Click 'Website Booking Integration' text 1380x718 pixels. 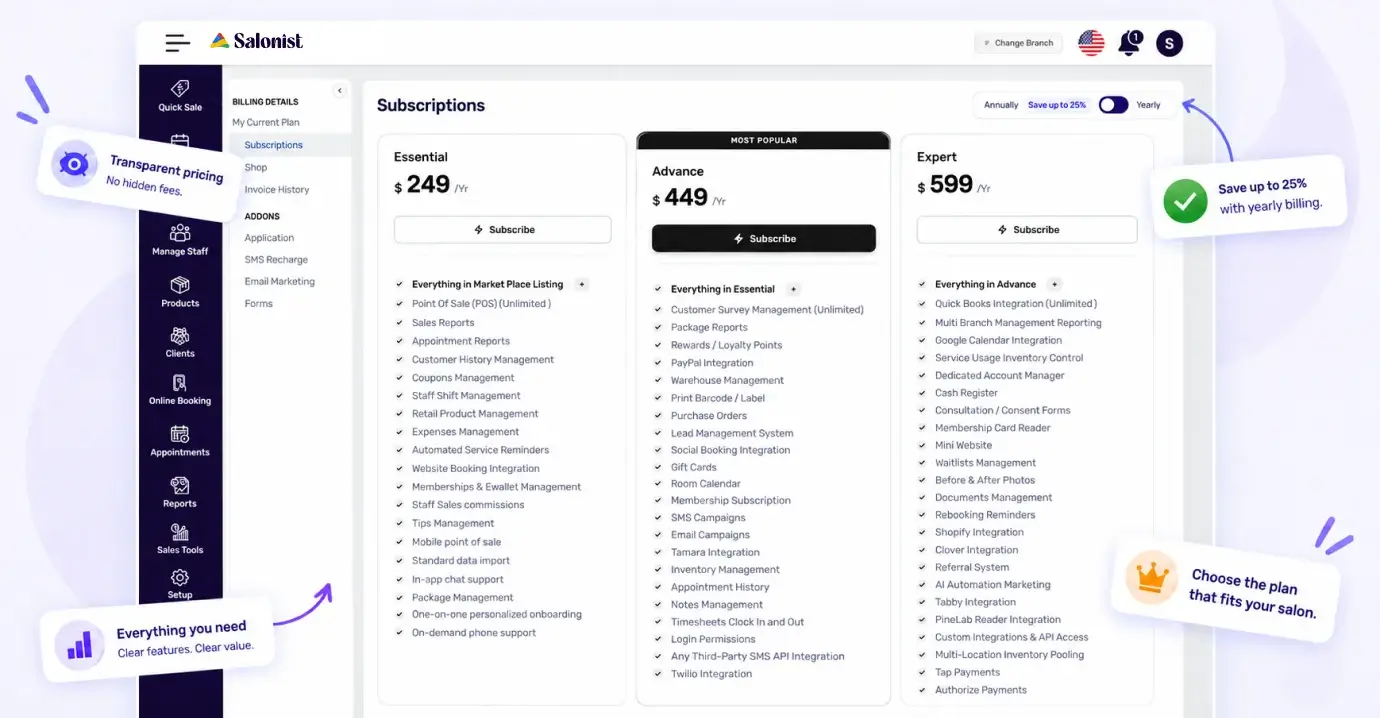tap(476, 468)
